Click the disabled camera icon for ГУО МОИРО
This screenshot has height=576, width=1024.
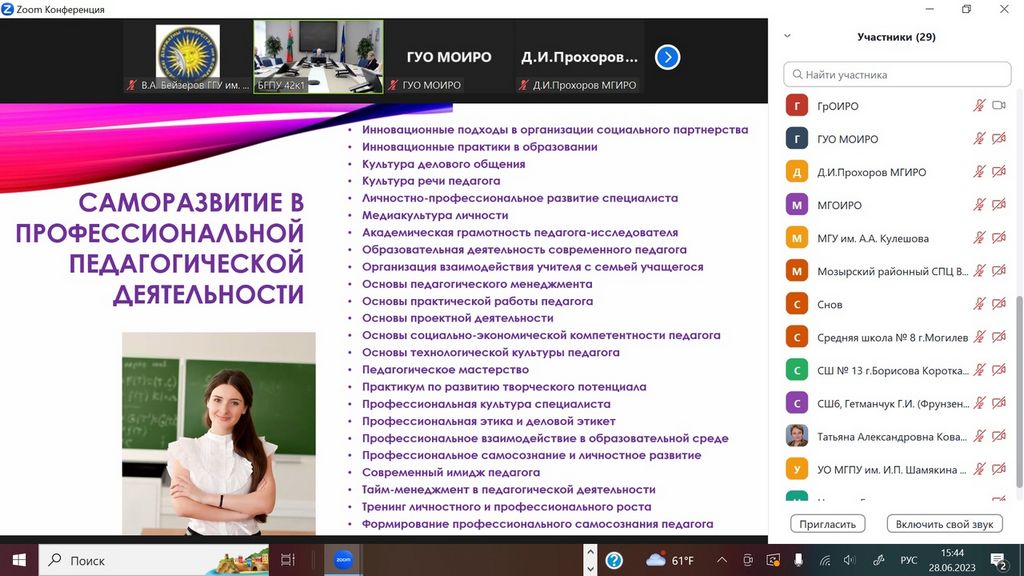tap(998, 139)
